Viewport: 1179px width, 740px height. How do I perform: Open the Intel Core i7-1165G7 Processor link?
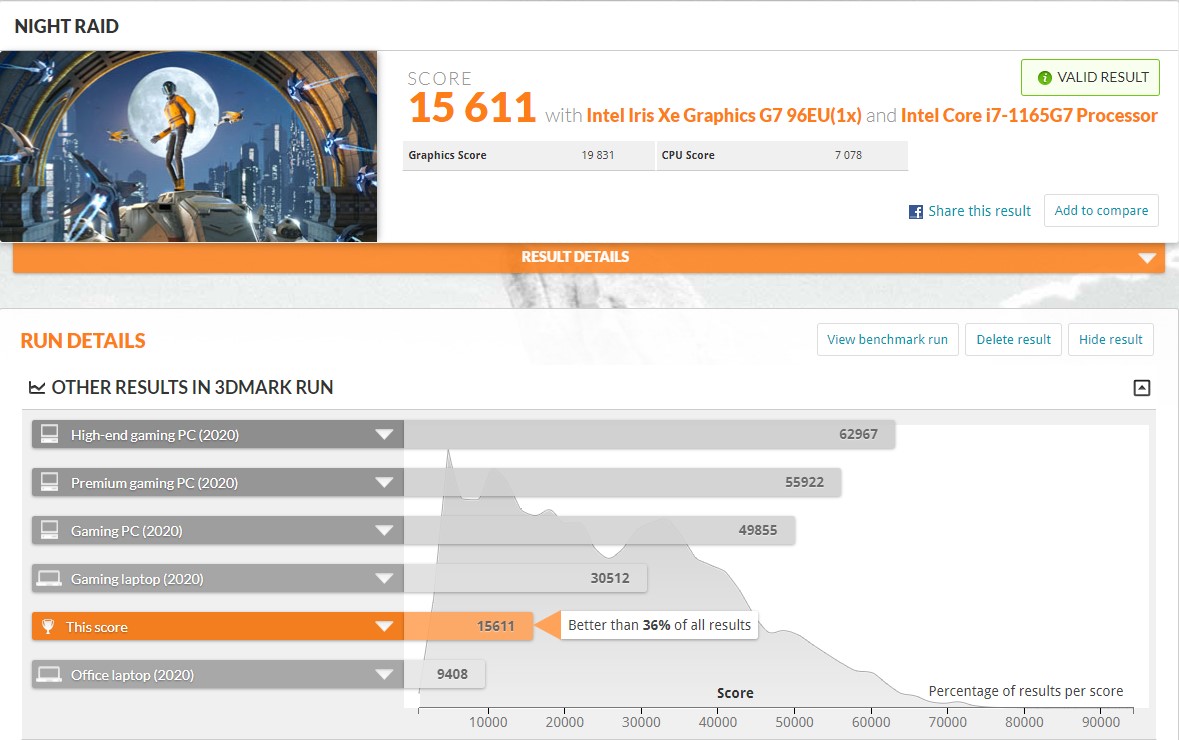point(1029,115)
